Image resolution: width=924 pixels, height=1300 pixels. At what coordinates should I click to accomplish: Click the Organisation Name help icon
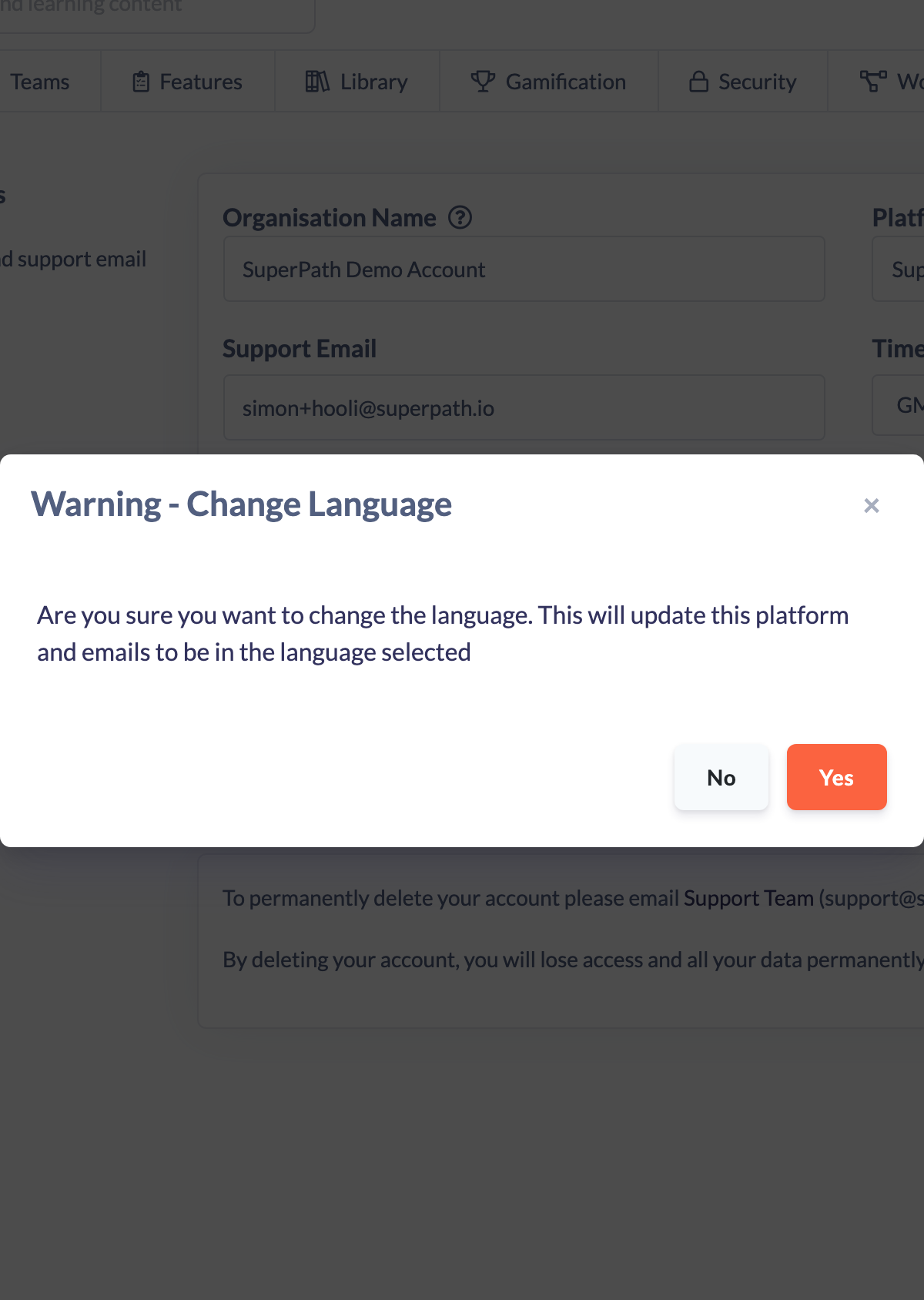coord(460,218)
